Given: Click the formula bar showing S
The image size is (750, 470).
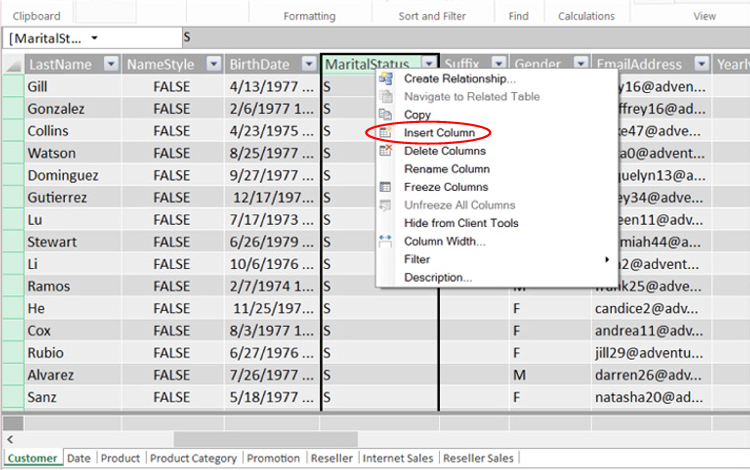Looking at the screenshot, I should coord(466,38).
